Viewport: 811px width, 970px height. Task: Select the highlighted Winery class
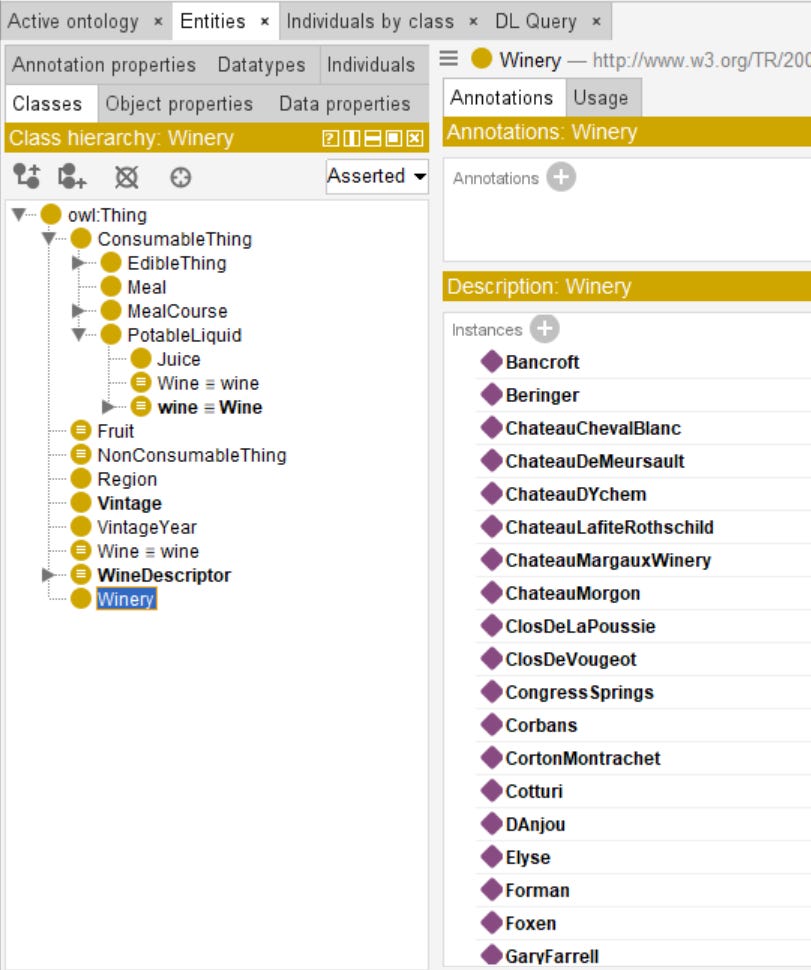coord(126,599)
